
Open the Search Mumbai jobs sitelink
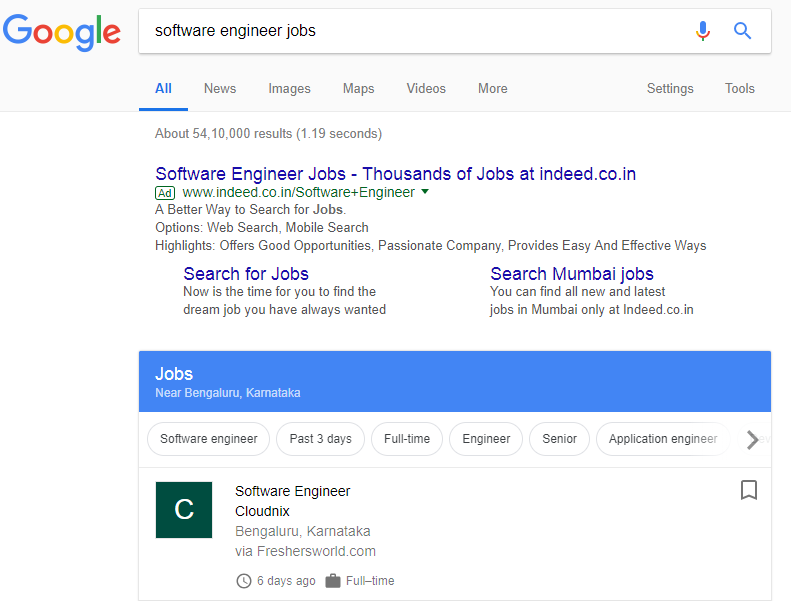point(572,274)
